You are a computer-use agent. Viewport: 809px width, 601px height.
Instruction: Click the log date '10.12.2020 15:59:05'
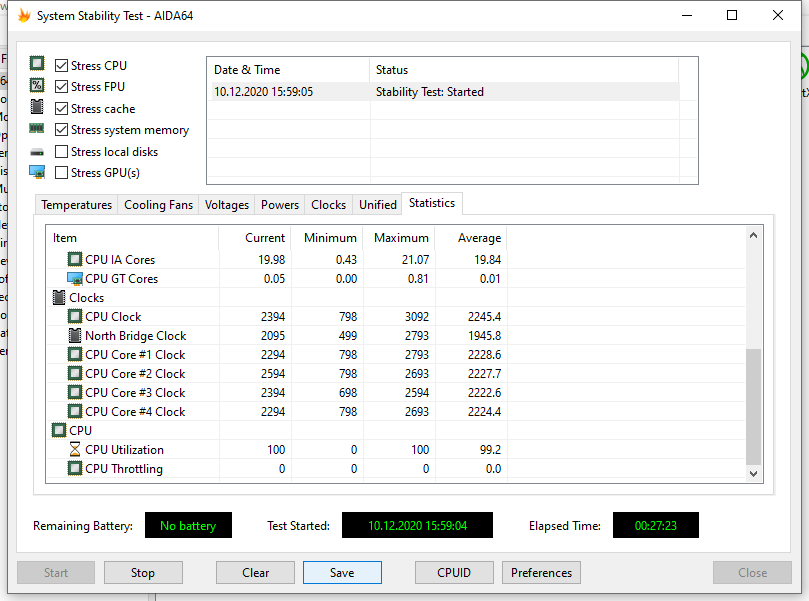pos(264,92)
